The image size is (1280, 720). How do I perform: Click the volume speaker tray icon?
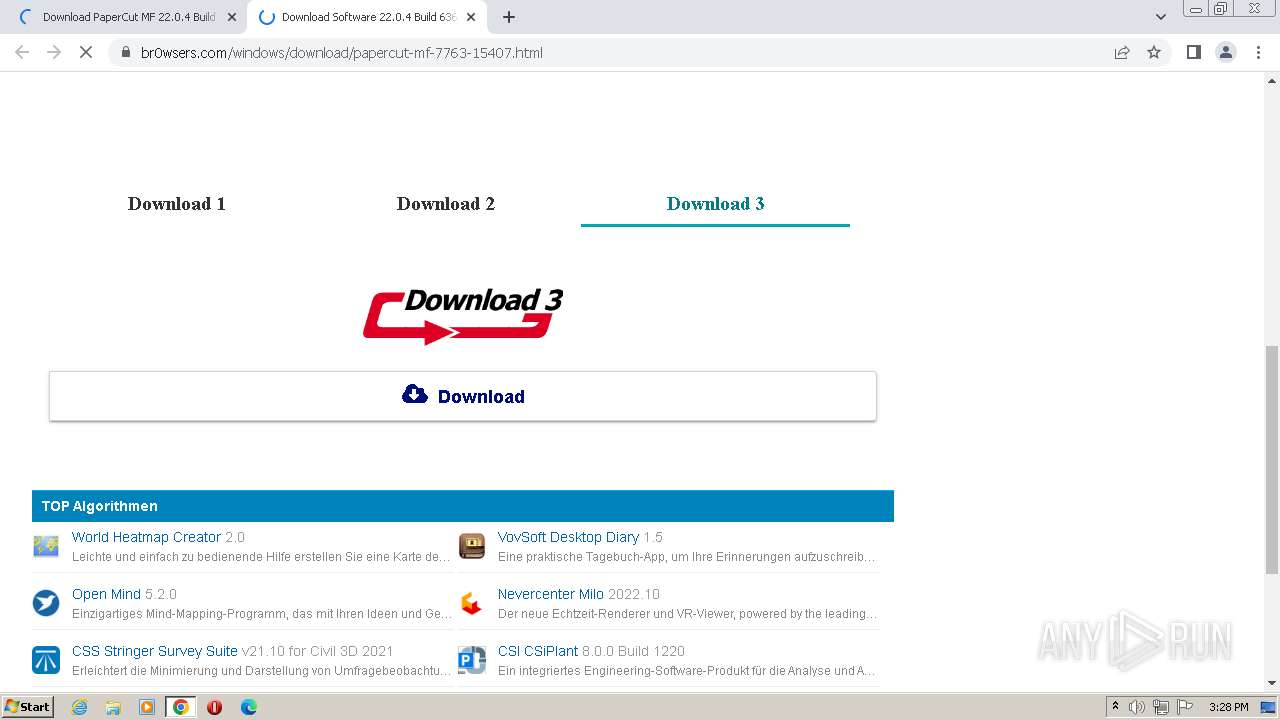pos(1137,707)
